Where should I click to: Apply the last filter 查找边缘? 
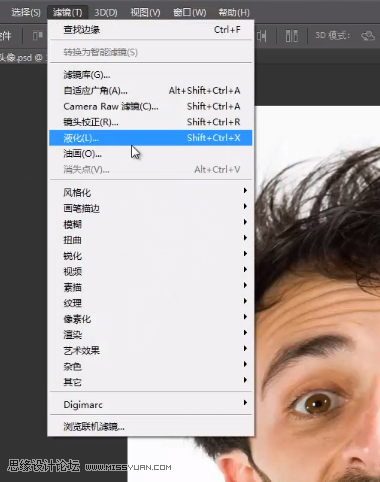(151, 30)
